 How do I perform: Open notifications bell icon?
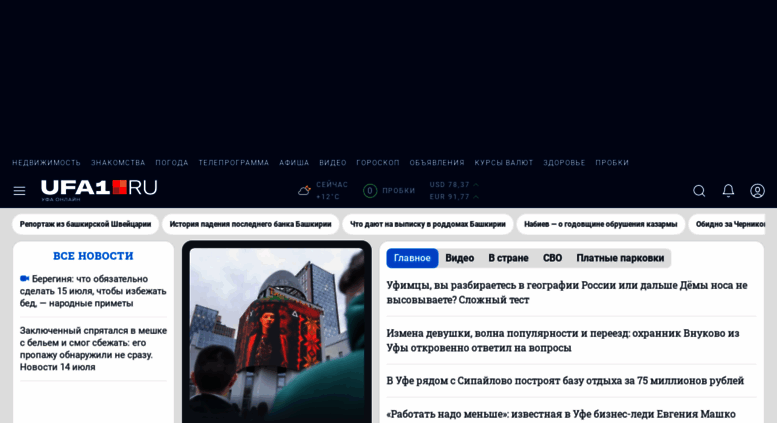click(728, 191)
